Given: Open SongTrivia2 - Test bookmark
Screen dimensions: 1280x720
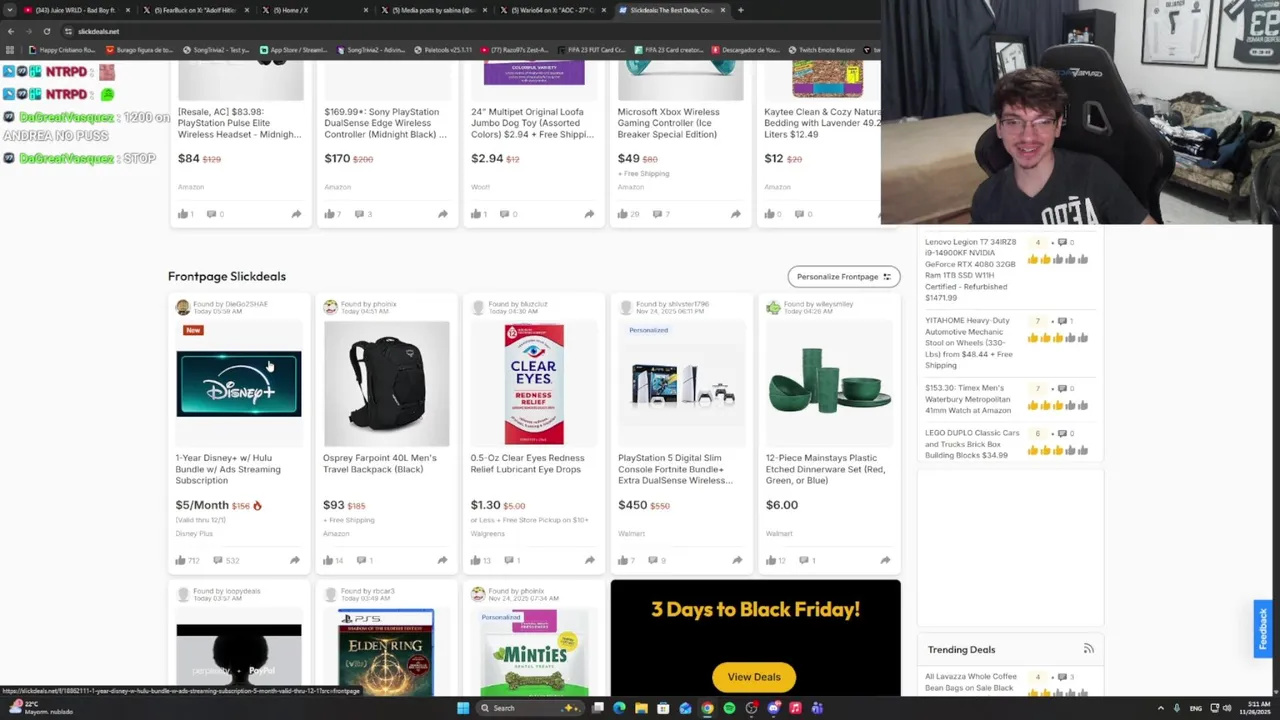Looking at the screenshot, I should click(216, 50).
